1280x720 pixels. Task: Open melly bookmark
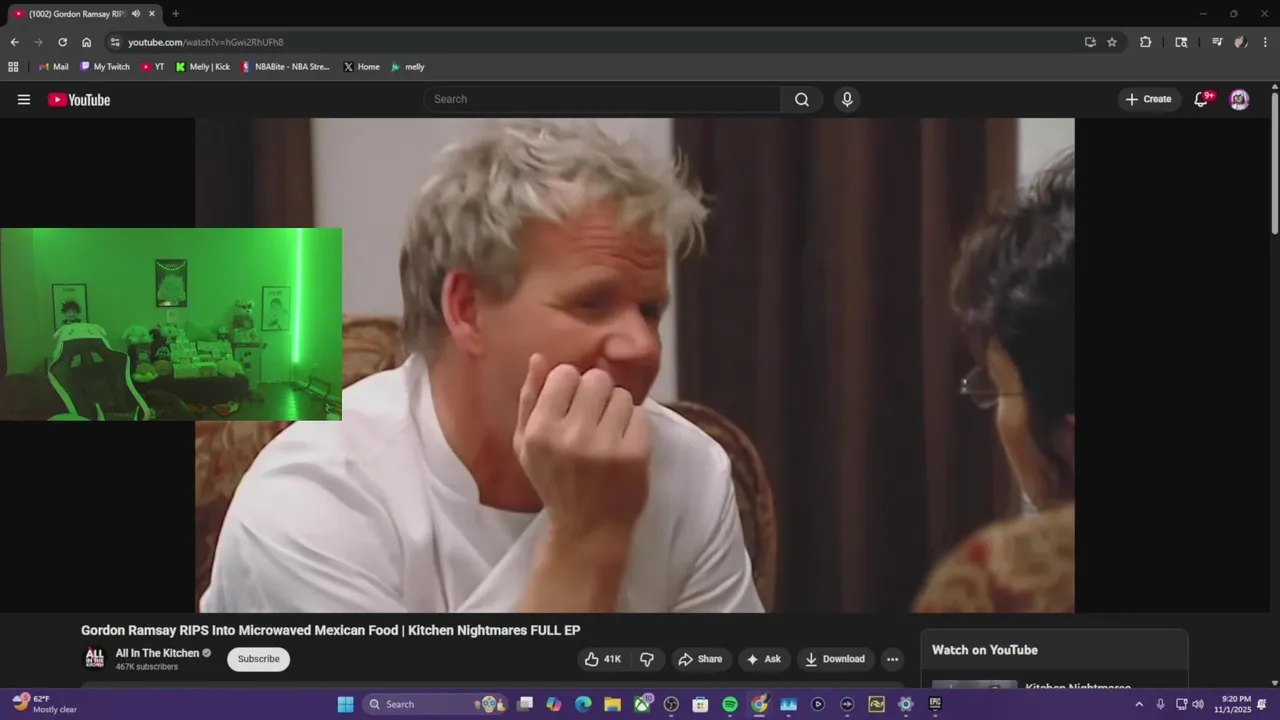407,67
